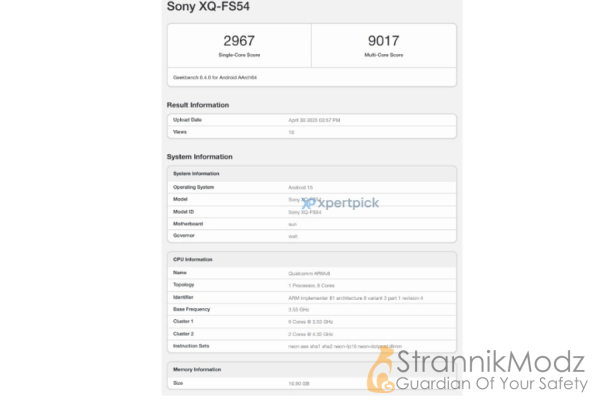Click the memory 'Size' row label
Viewport: 600px width, 400px height.
(x=178, y=383)
